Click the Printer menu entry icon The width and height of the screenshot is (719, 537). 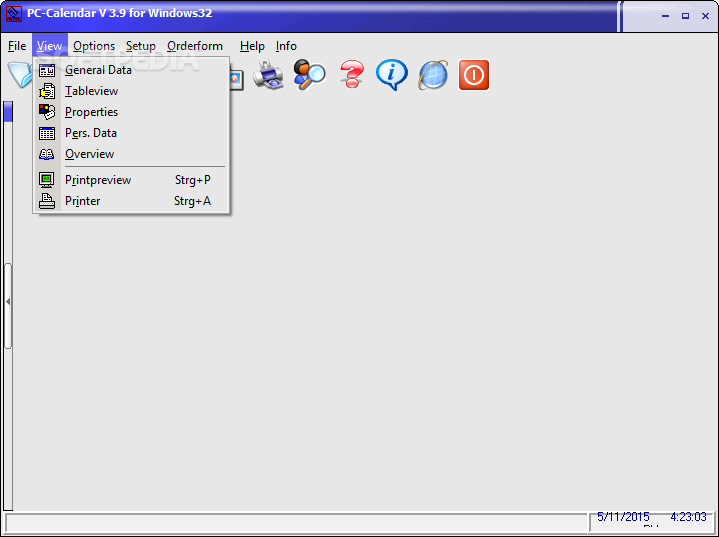coord(47,201)
